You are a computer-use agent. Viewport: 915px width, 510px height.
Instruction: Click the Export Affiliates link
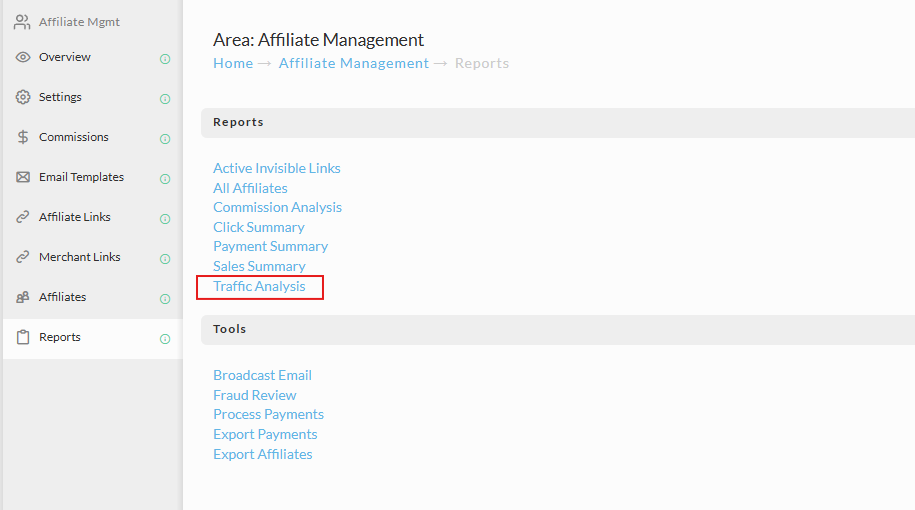click(x=263, y=454)
